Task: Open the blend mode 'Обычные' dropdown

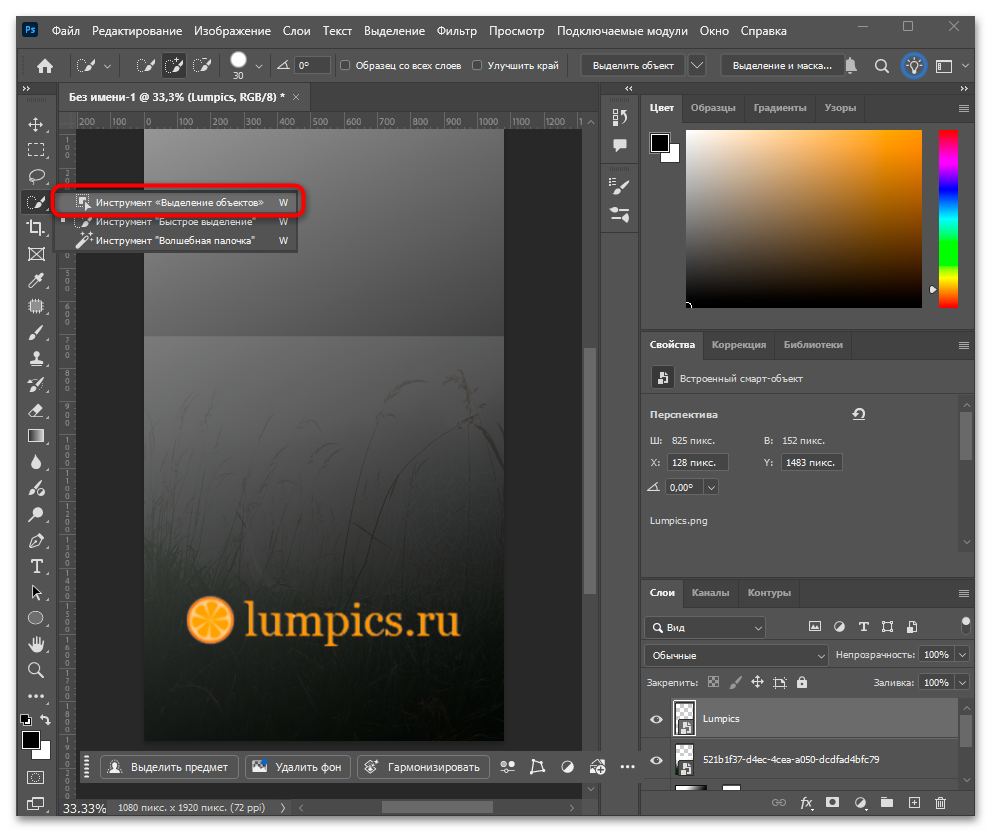Action: (736, 656)
